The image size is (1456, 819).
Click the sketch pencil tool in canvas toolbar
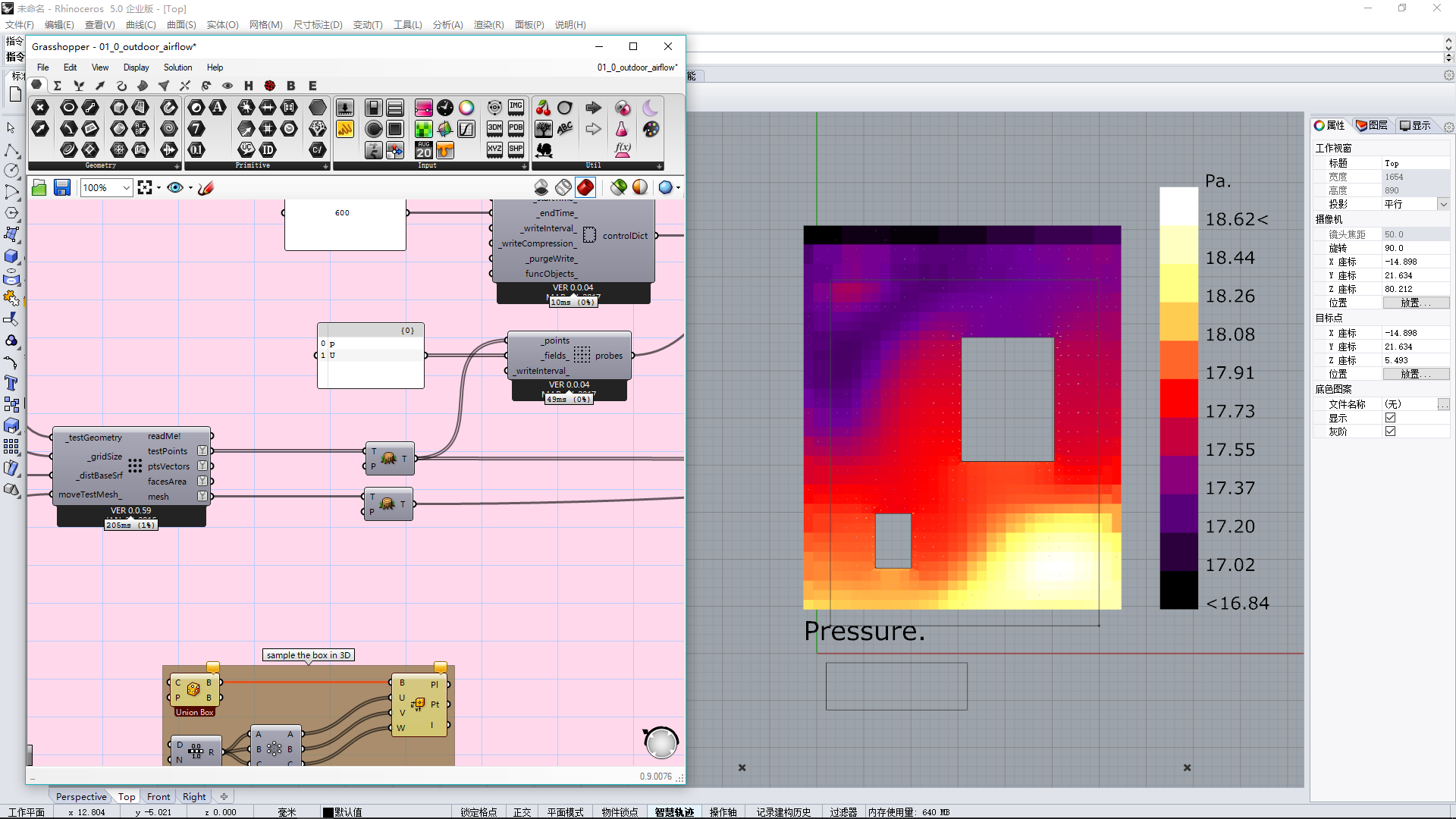tap(206, 187)
